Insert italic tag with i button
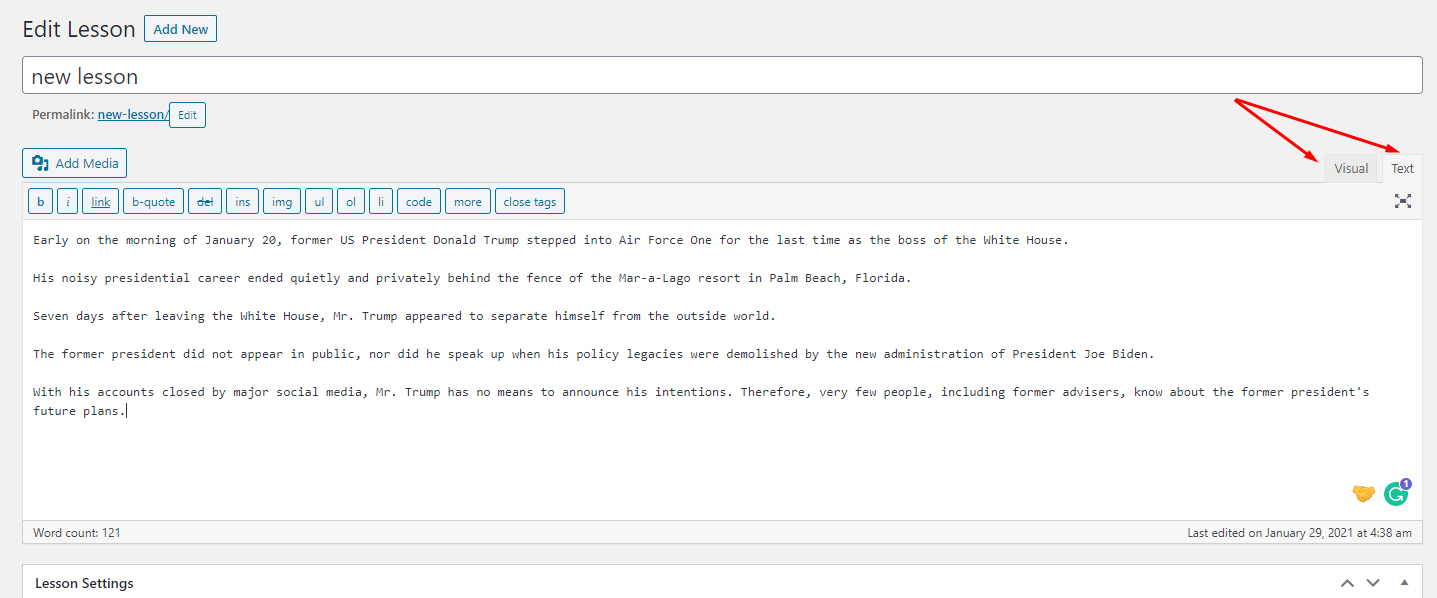1437x598 pixels. coord(68,202)
